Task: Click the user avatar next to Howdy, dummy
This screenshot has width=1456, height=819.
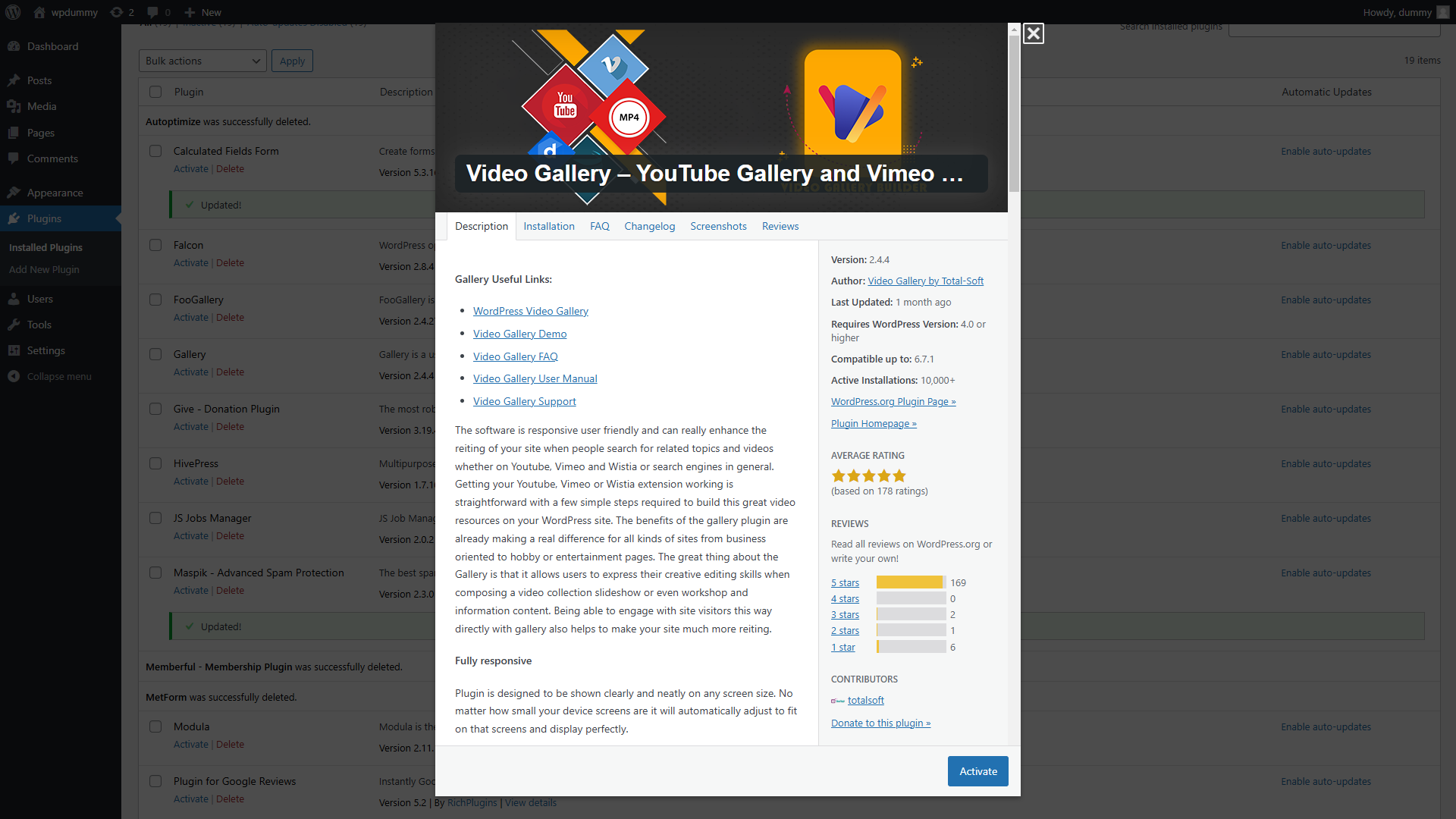Action: click(1442, 12)
